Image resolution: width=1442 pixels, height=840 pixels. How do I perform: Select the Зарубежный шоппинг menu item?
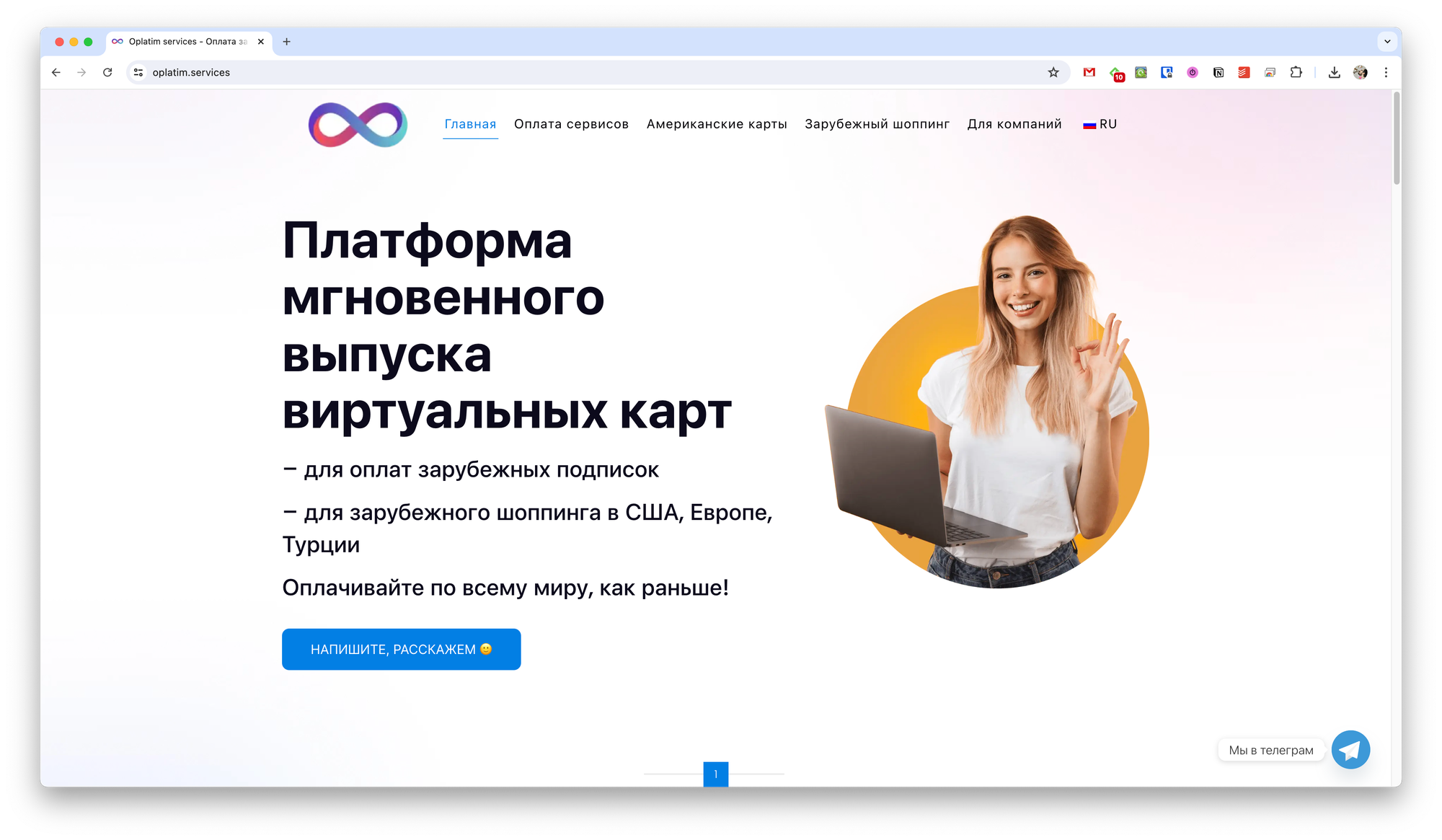click(x=877, y=124)
